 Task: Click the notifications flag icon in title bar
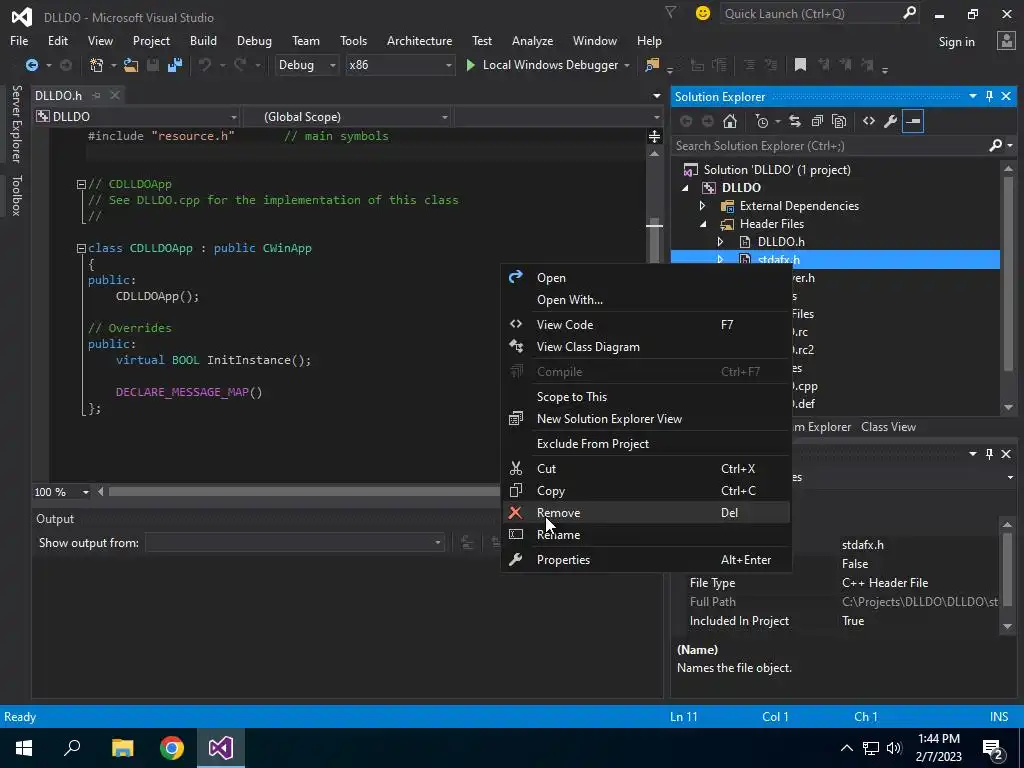pyautogui.click(x=670, y=12)
